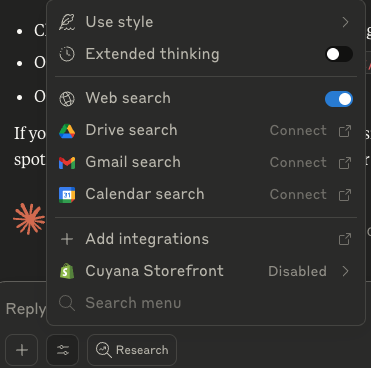Enable the Extended thinking toggle

tap(339, 54)
